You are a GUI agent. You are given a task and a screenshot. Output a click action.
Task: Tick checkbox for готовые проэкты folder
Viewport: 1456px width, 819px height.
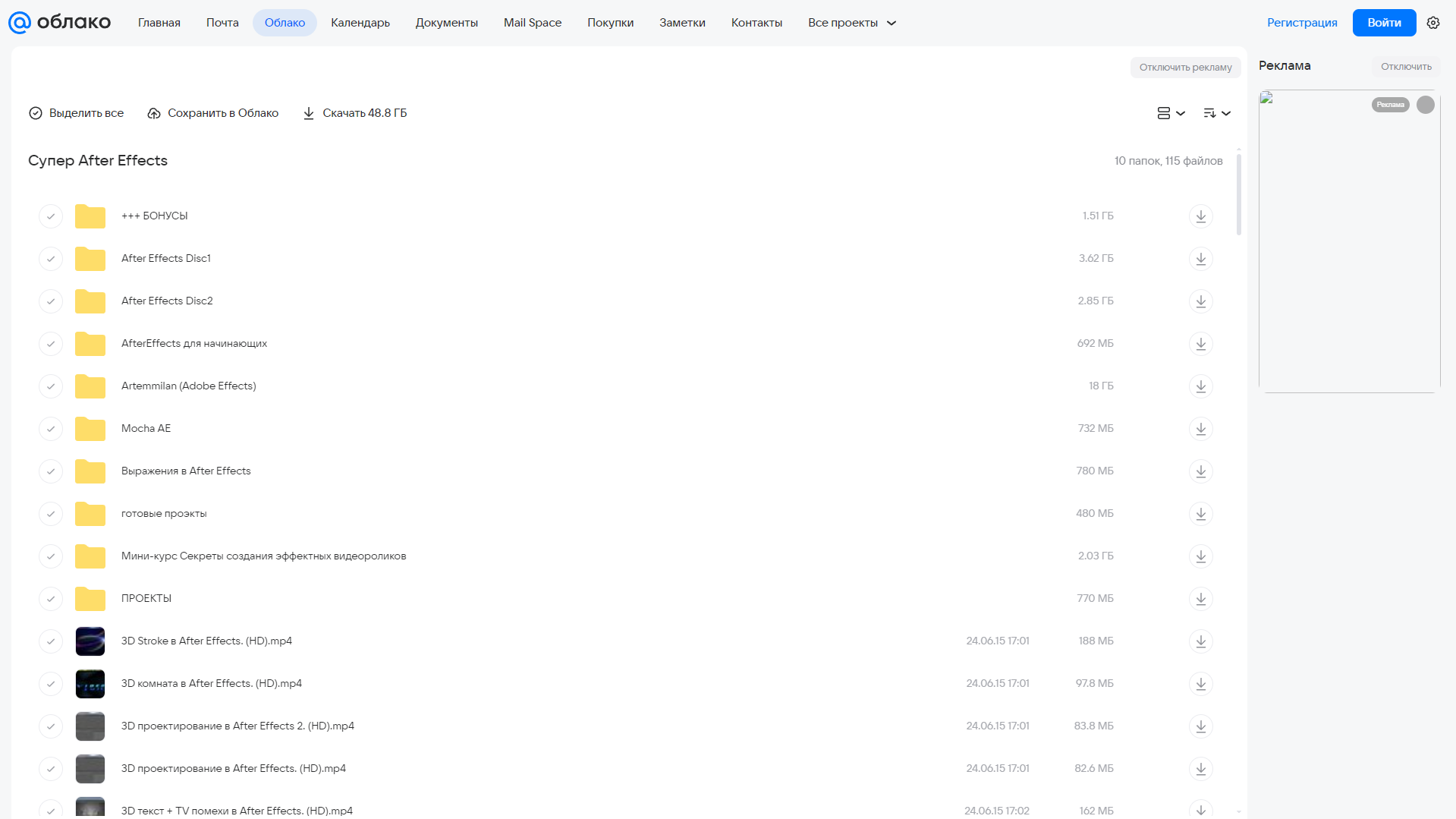[51, 514]
